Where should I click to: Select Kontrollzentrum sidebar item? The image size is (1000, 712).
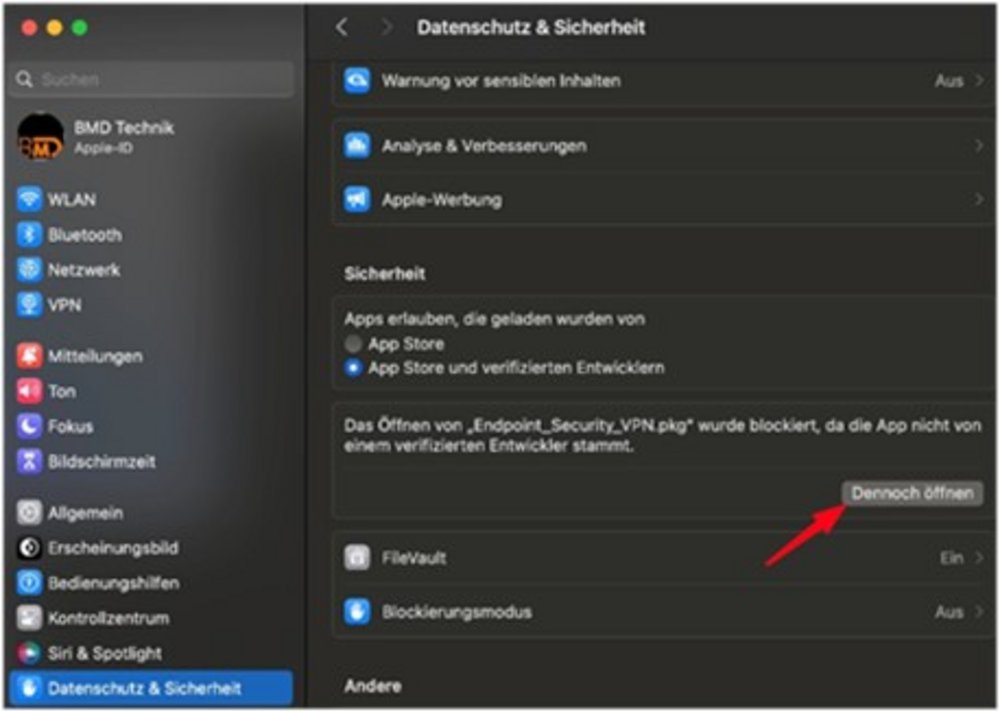tap(107, 618)
